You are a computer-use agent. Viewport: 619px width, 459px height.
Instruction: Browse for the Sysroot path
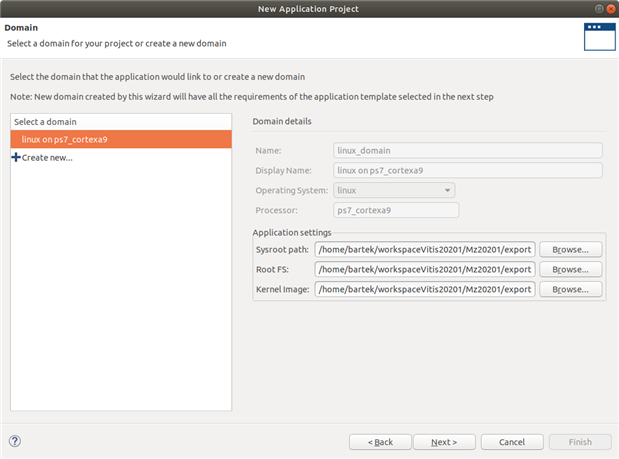click(x=571, y=249)
